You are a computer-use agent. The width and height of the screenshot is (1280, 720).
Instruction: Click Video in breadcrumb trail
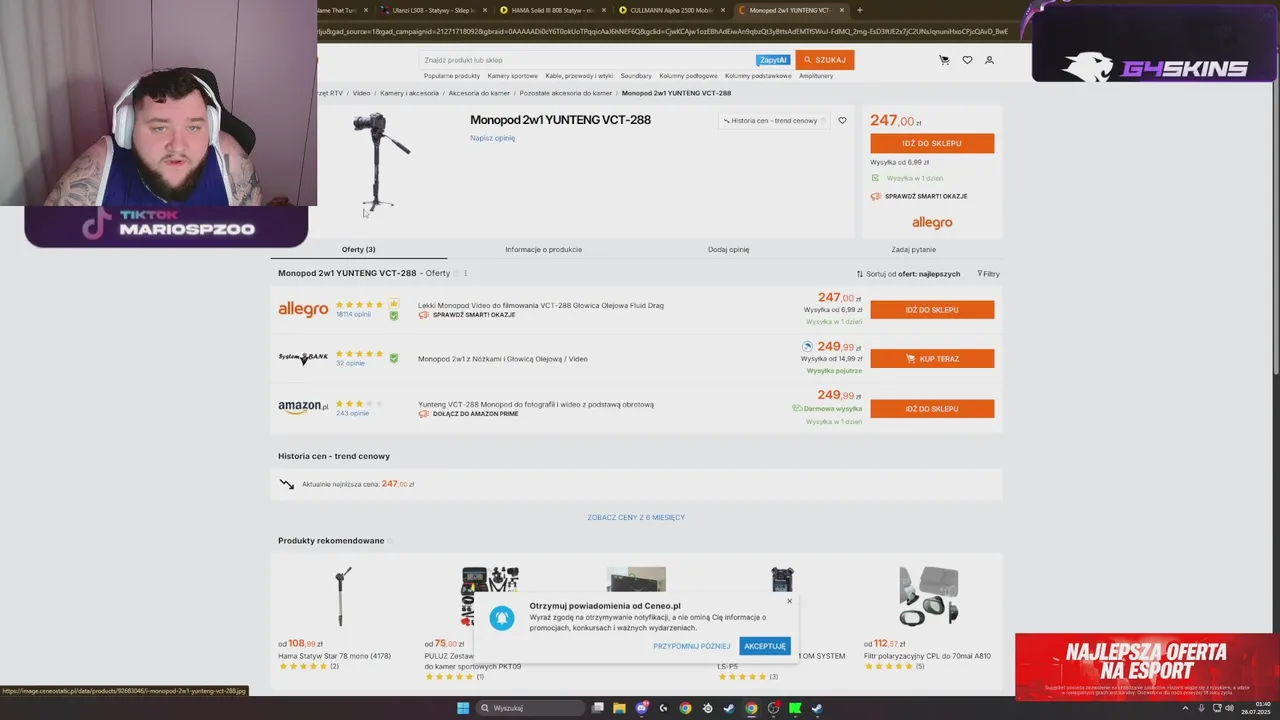click(361, 93)
